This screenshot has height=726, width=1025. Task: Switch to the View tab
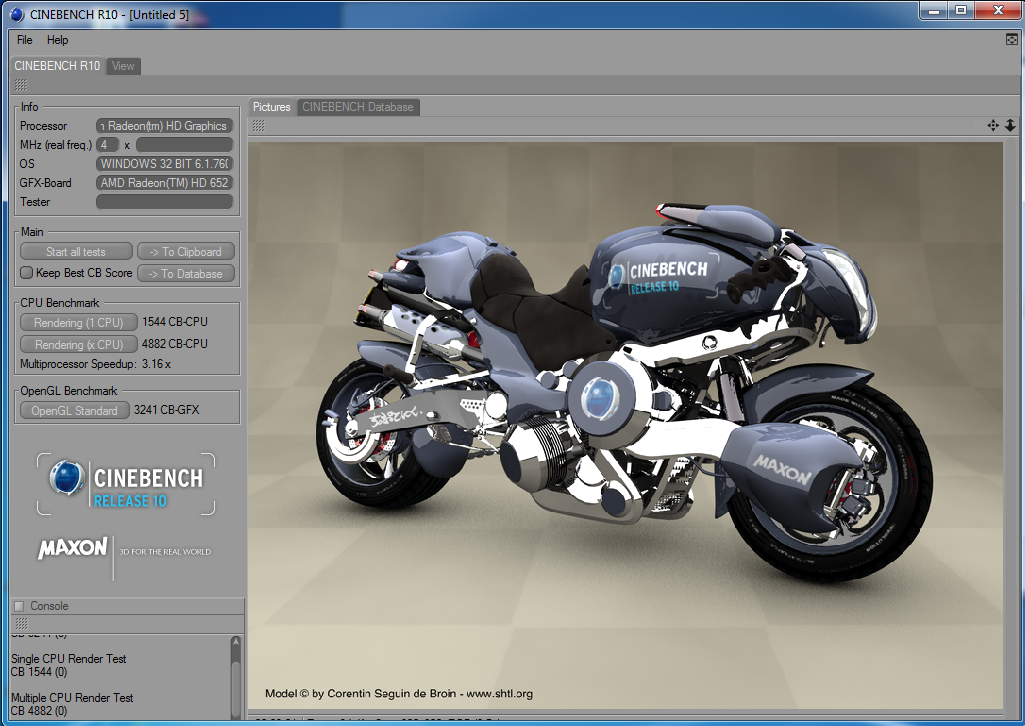(123, 66)
